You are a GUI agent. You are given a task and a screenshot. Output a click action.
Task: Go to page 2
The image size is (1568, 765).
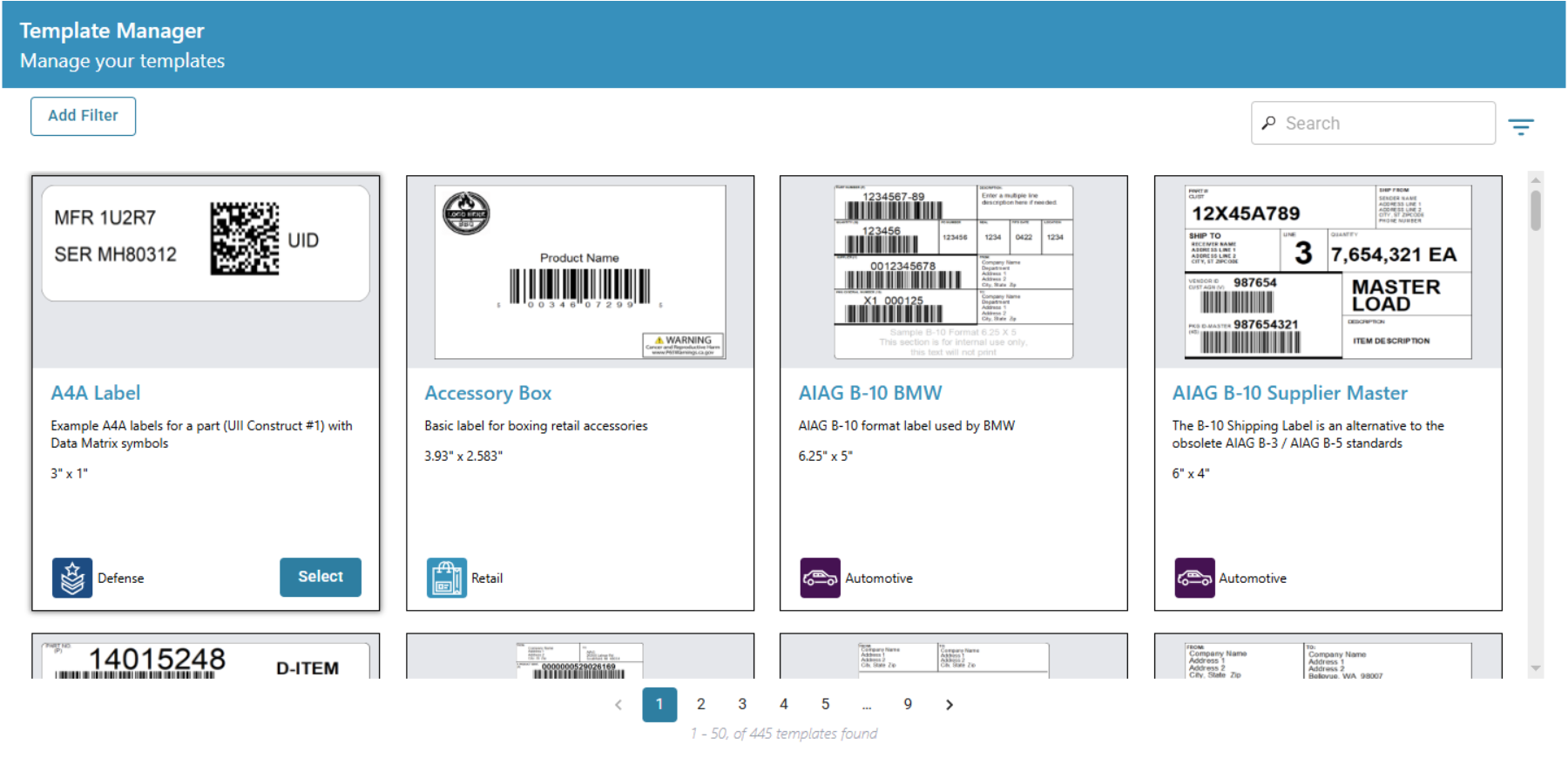tap(701, 705)
